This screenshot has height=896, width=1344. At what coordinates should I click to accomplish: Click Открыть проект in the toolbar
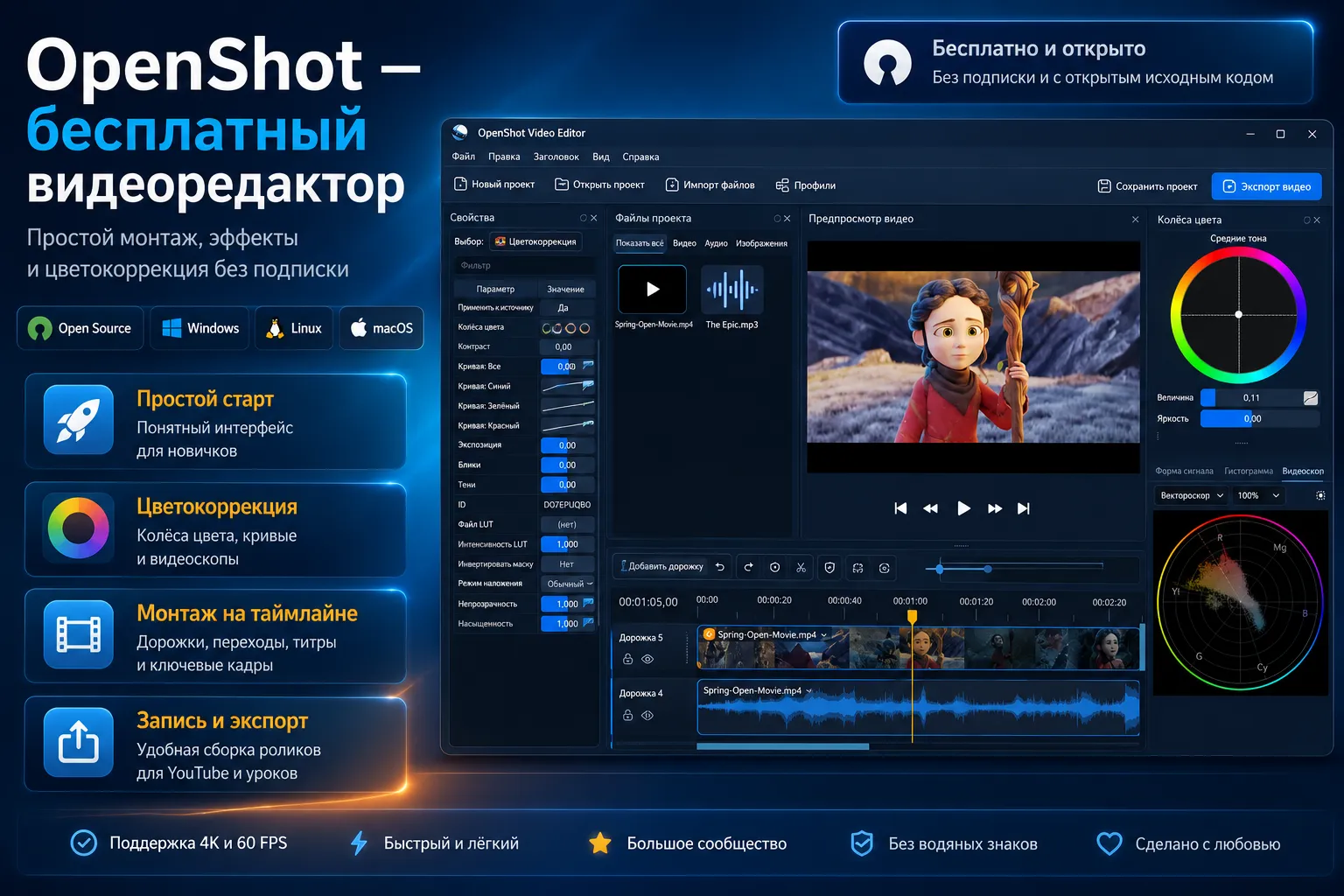pos(599,185)
